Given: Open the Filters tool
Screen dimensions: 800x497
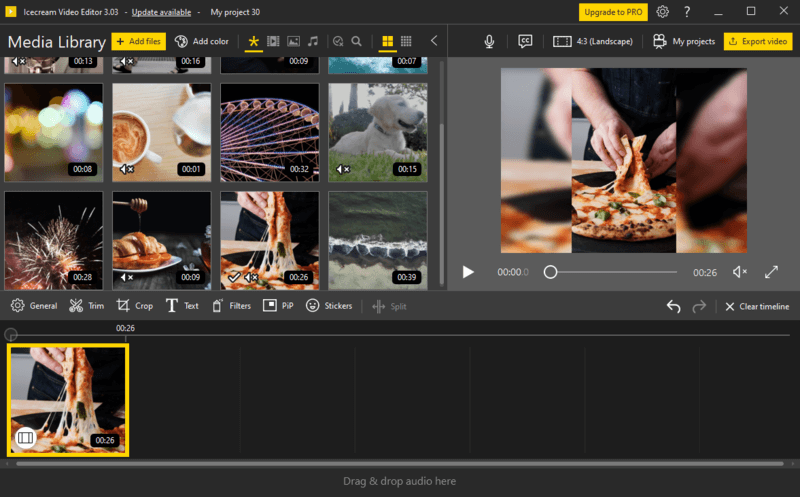Looking at the screenshot, I should point(231,306).
